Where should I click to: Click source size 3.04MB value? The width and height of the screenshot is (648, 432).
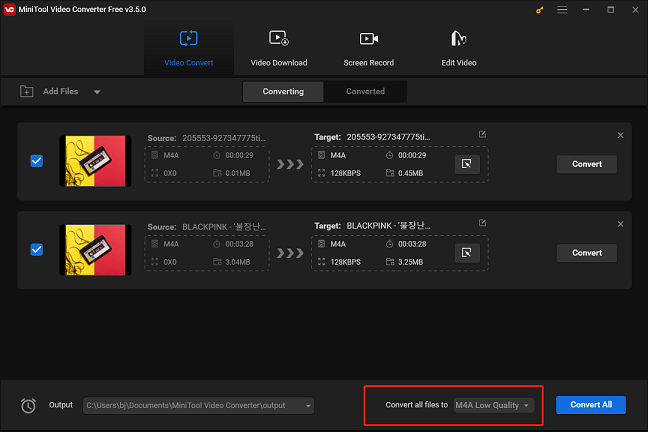(x=238, y=262)
